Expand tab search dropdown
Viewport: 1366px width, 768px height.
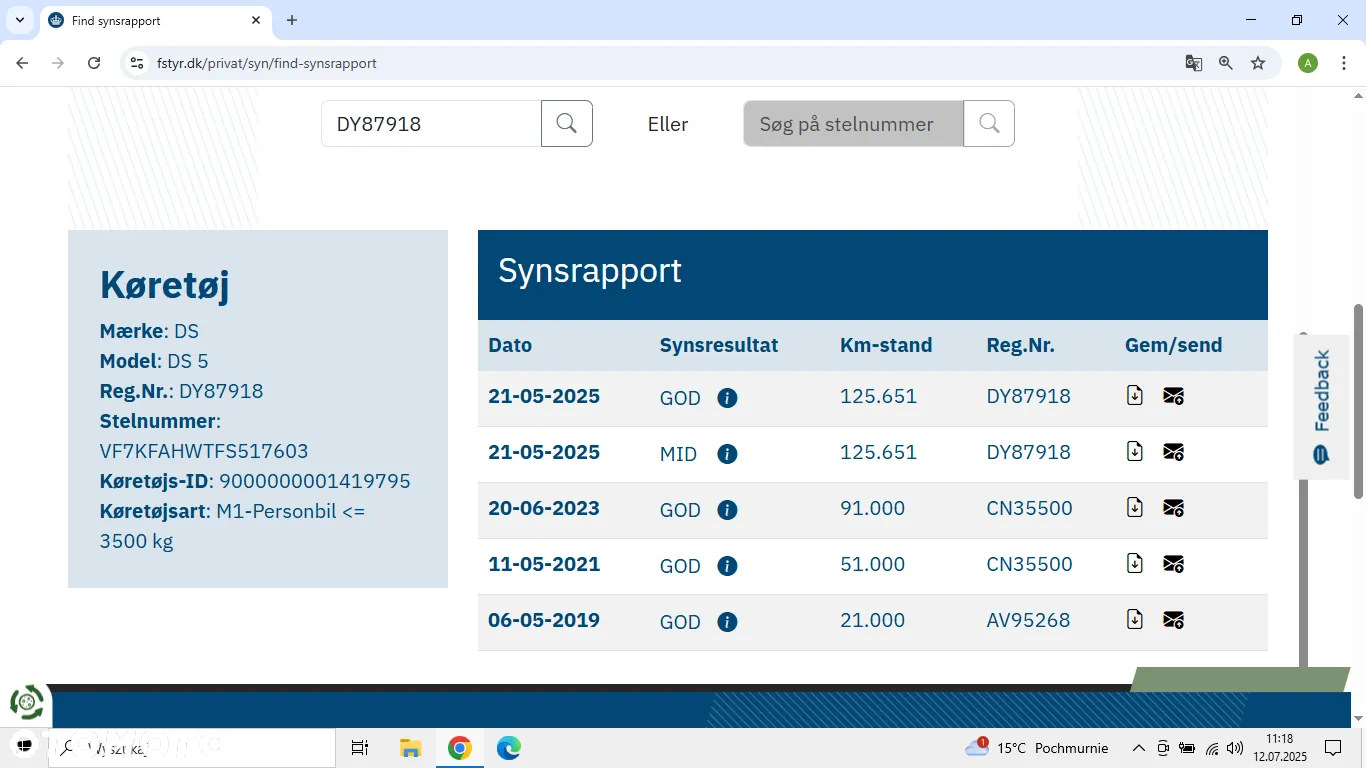[x=20, y=20]
